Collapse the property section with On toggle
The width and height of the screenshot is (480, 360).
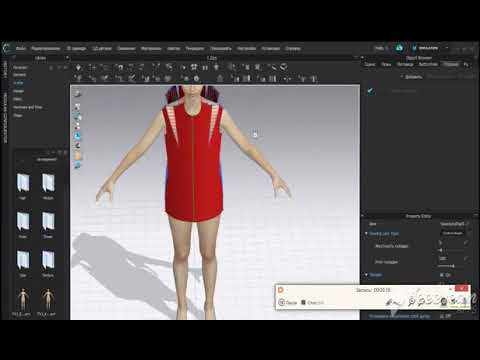[x=366, y=275]
